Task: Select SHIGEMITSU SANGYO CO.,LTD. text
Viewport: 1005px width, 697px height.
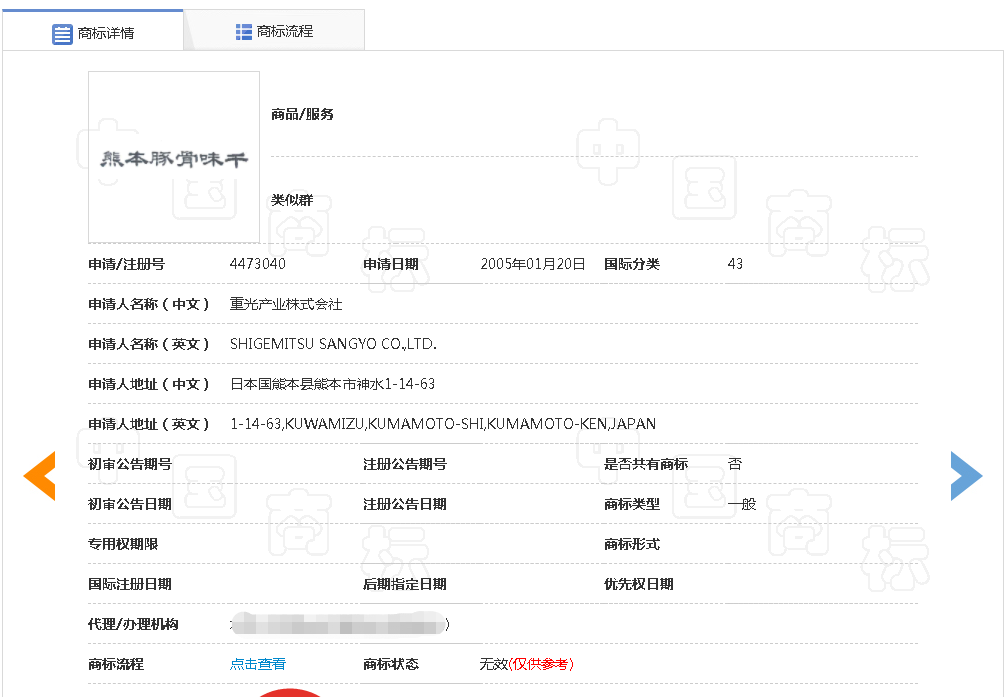Action: pos(333,344)
